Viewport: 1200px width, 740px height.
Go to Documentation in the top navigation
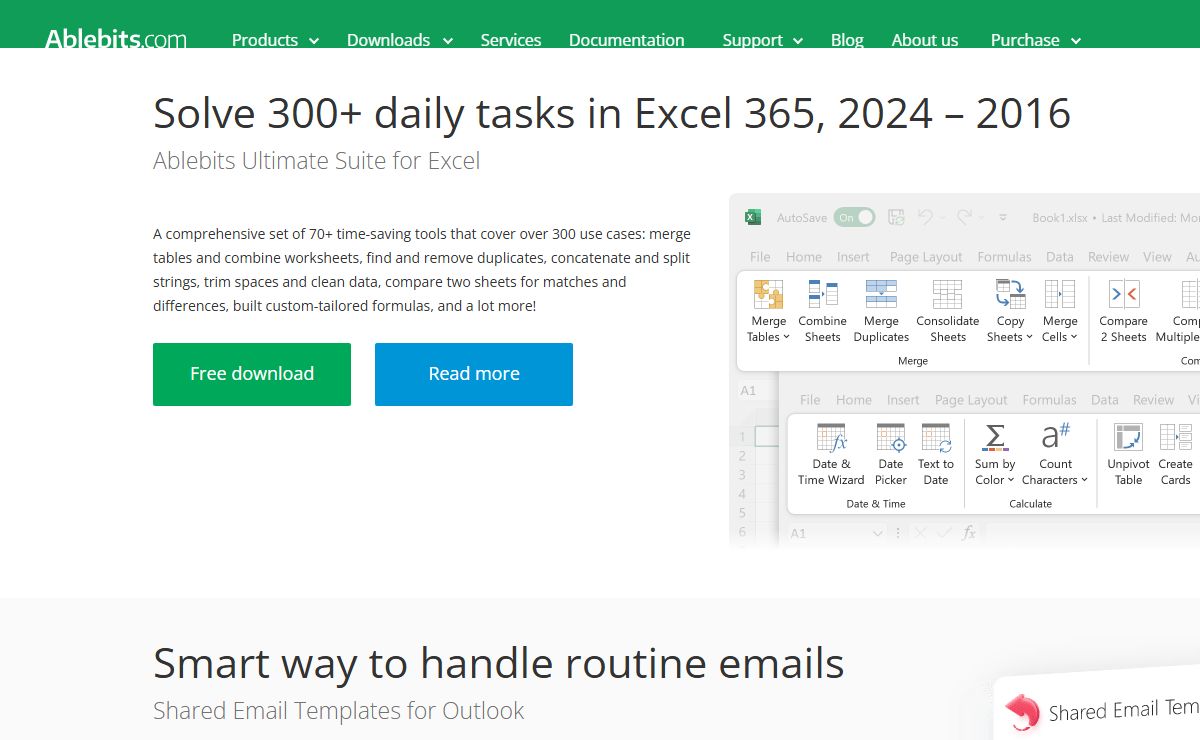(627, 40)
